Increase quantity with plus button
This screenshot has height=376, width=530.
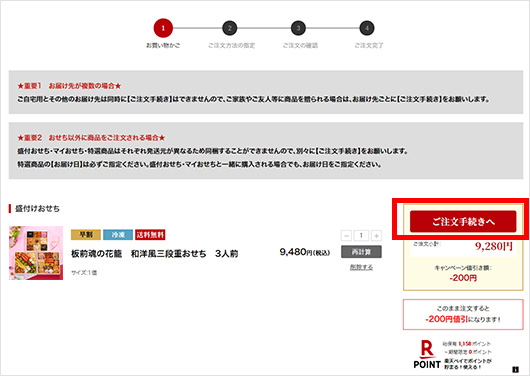tap(377, 235)
